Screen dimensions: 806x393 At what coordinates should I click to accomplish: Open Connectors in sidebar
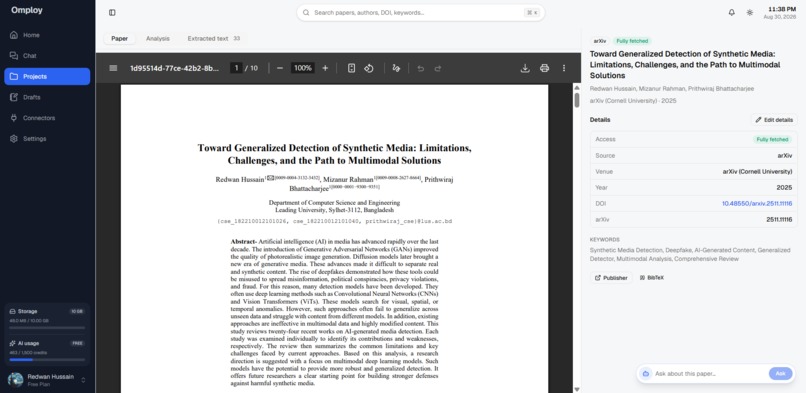pos(47,118)
